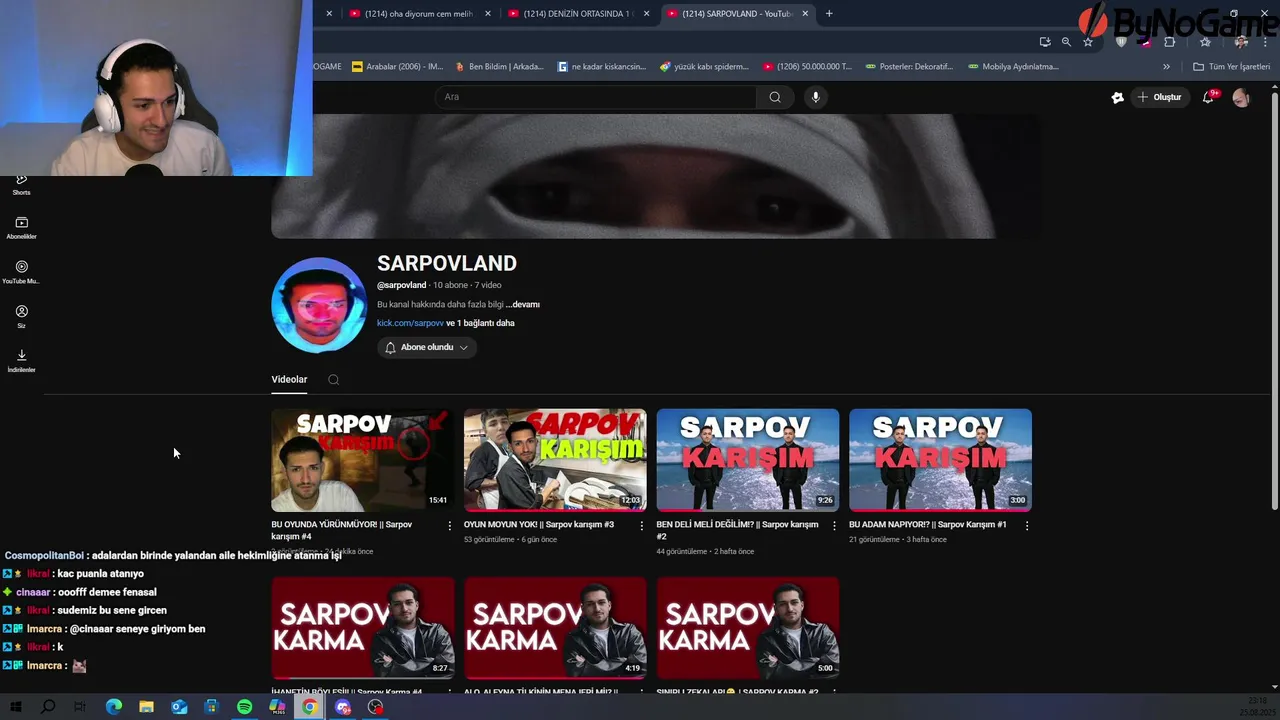
Task: Click the icon left of Oluştur
Action: tap(1117, 97)
